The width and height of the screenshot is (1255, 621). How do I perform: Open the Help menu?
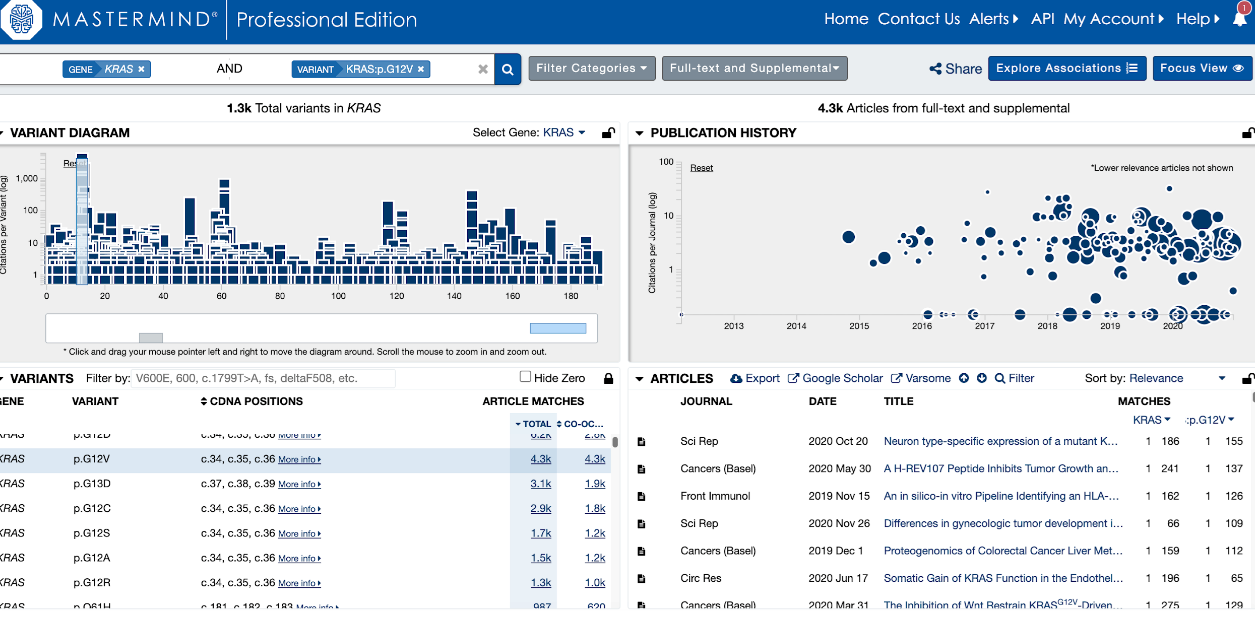pyautogui.click(x=1198, y=19)
